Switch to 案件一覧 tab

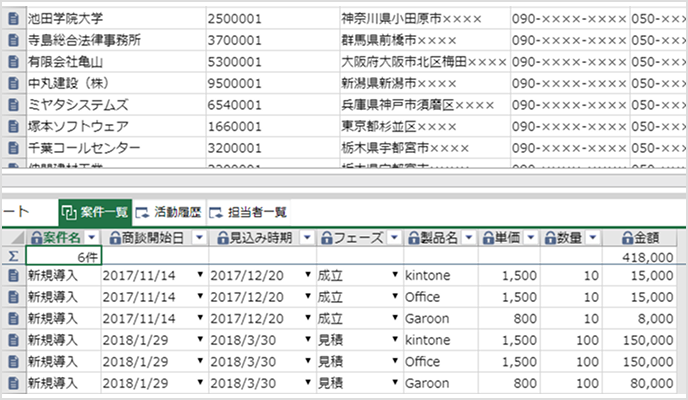click(95, 213)
